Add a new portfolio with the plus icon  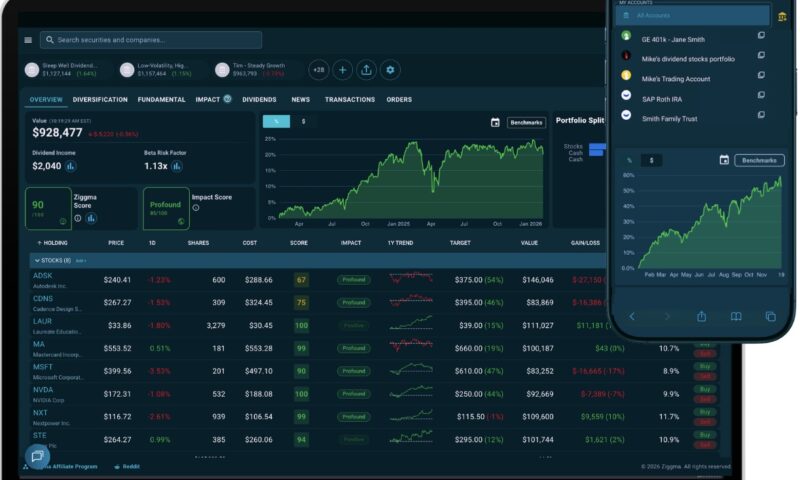click(x=342, y=70)
